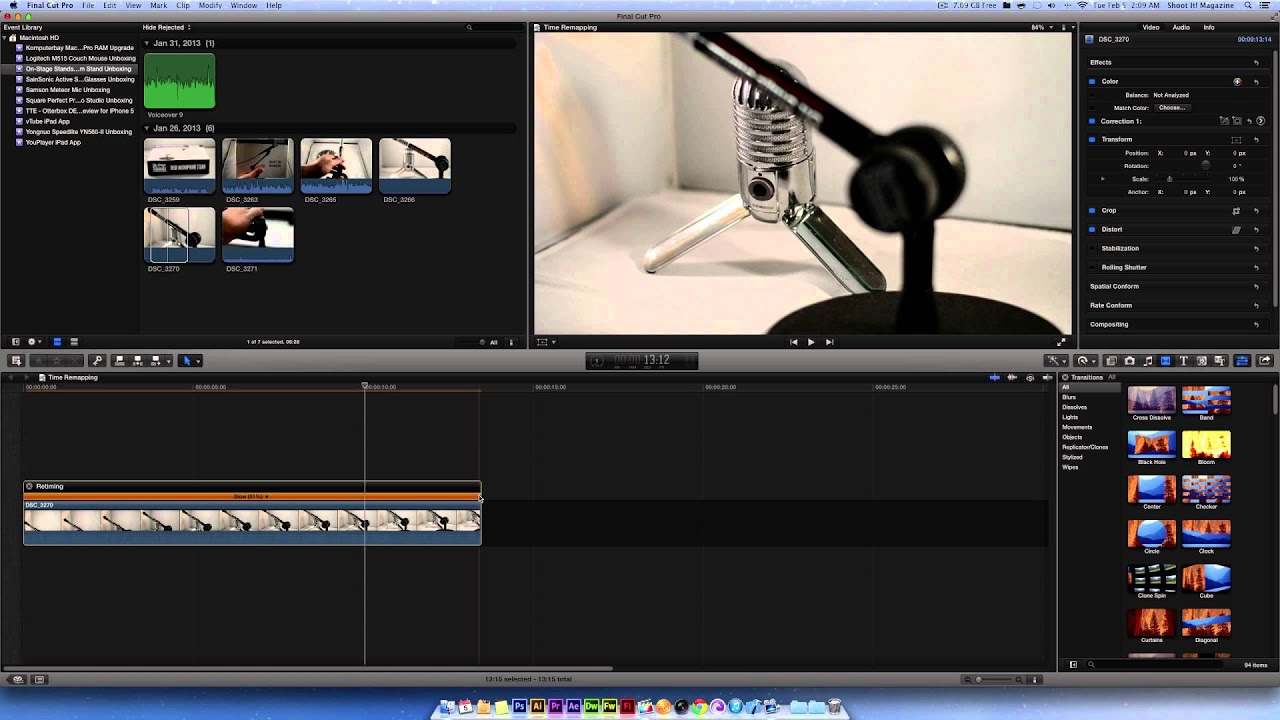Open the Mark menu
Image resolution: width=1280 pixels, height=720 pixels.
[x=158, y=5]
